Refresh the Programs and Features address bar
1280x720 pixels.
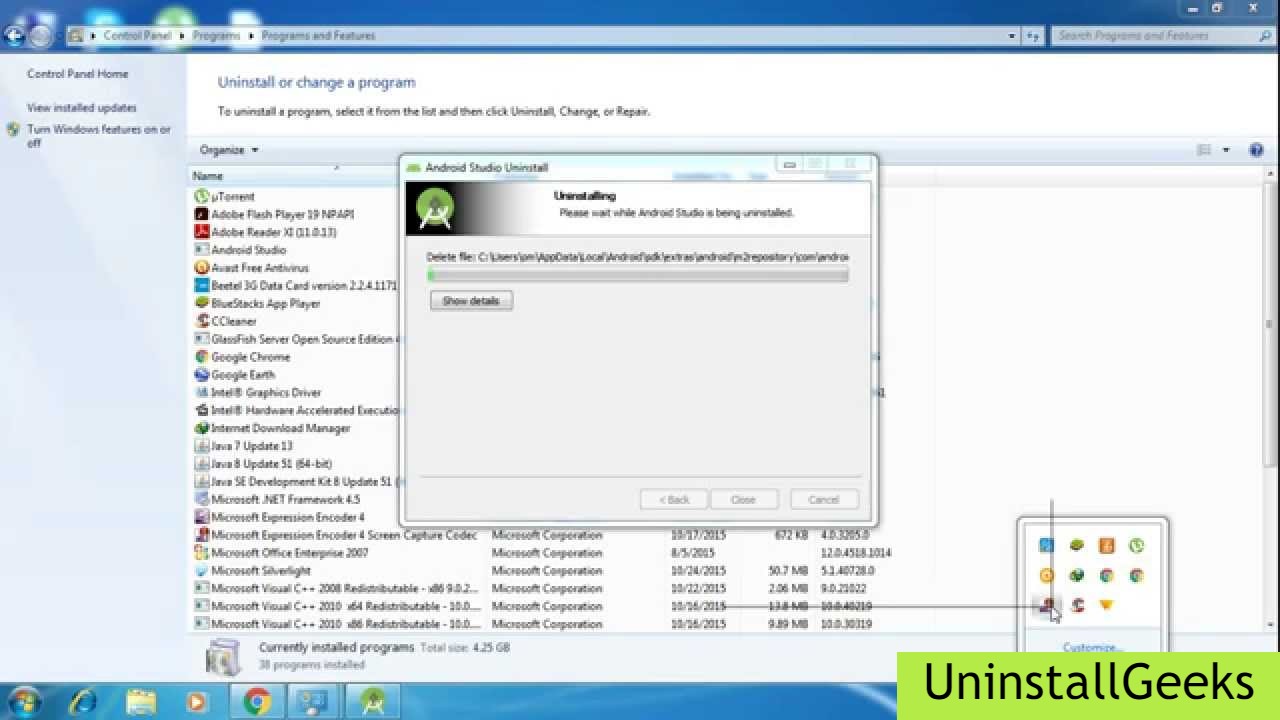pos(1033,36)
